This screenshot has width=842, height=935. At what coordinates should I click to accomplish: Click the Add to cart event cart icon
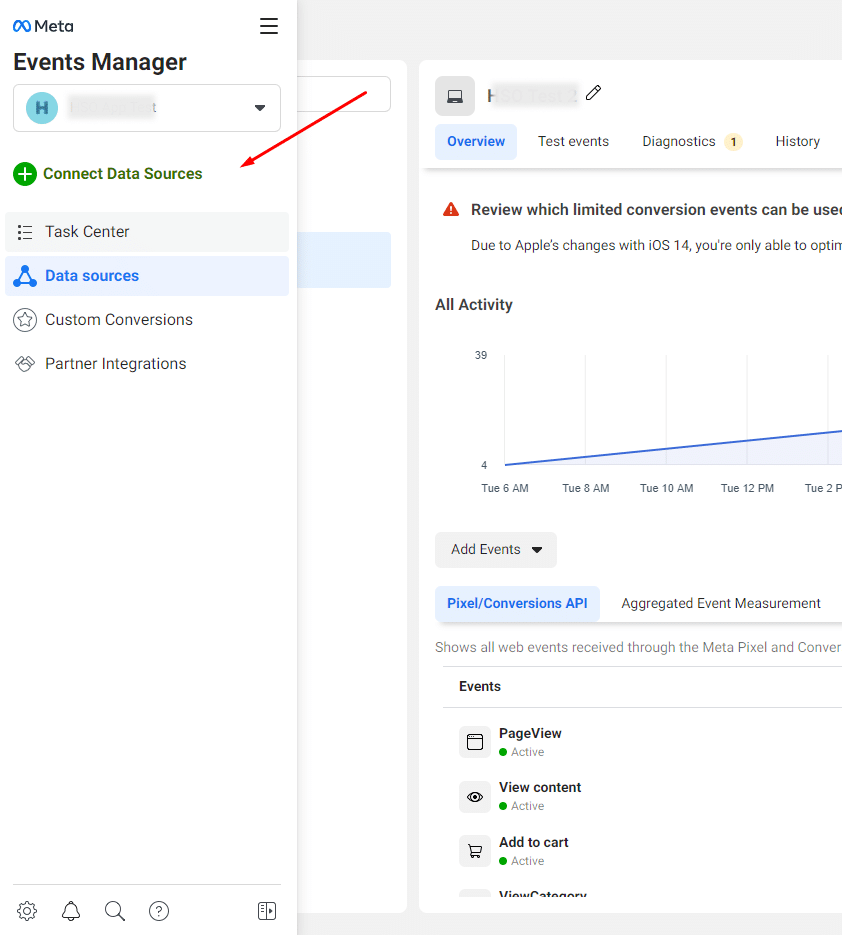click(474, 850)
